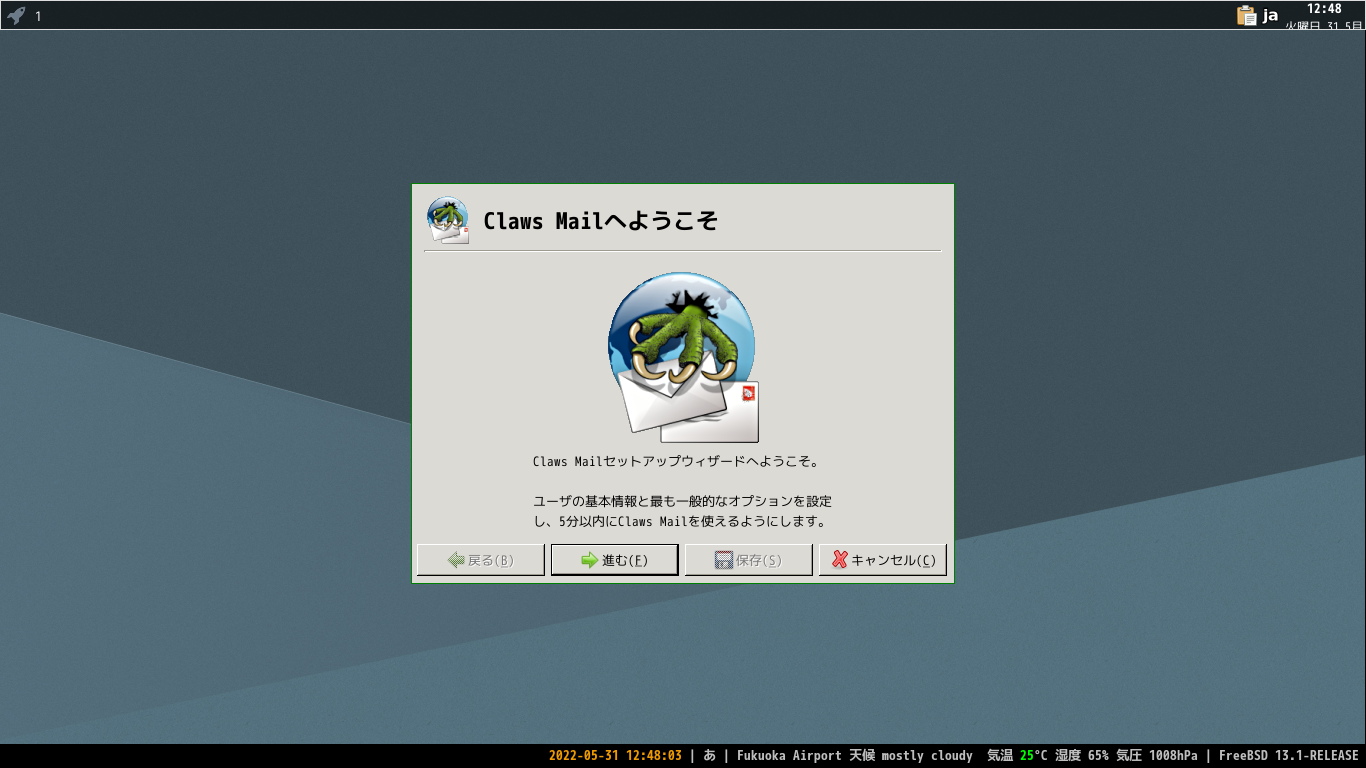Click the greyed-out 戻る(B) back button
Viewport: 1366px width, 768px height.
[x=481, y=560]
